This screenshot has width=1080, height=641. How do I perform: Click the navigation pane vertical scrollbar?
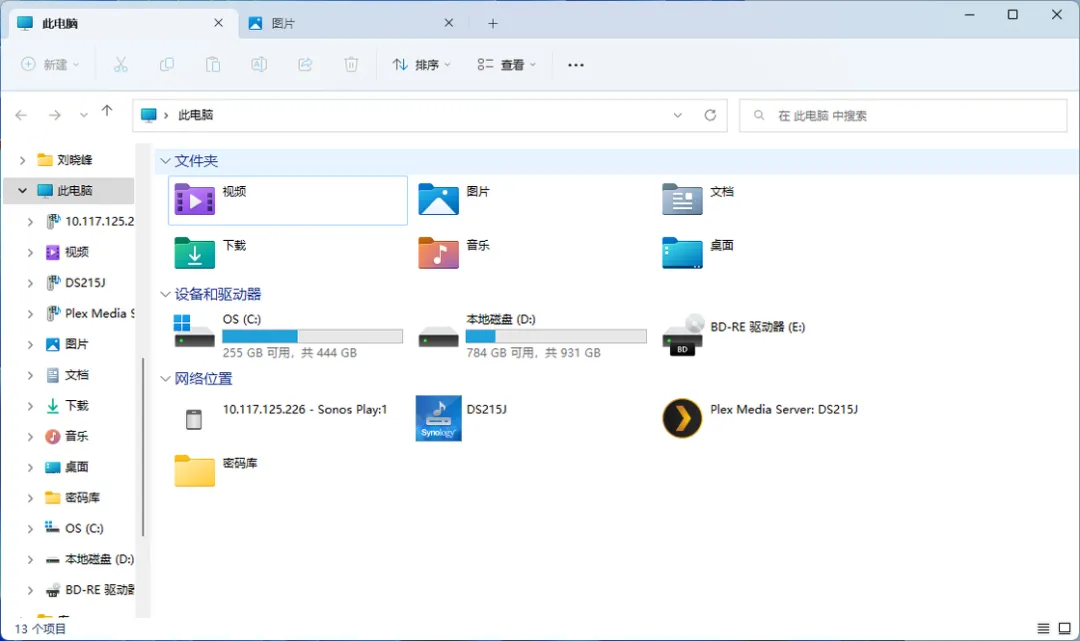[143, 446]
